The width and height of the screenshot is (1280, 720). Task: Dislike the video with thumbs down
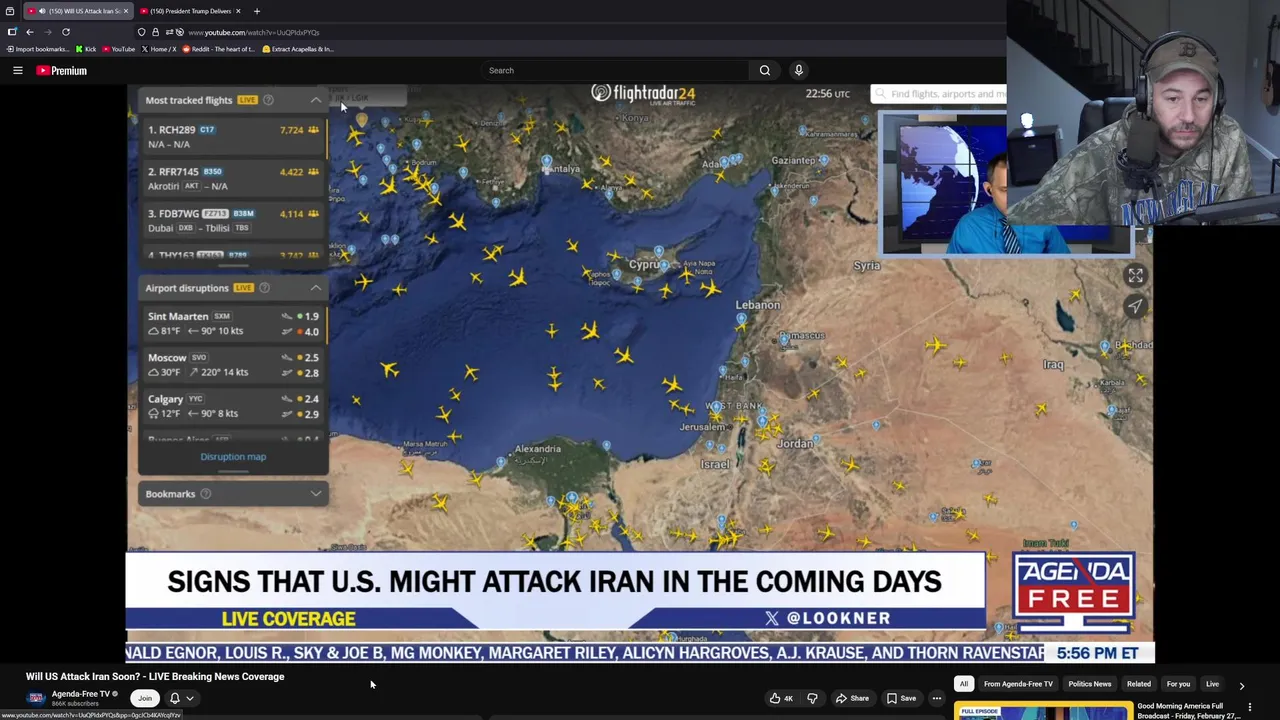point(812,698)
